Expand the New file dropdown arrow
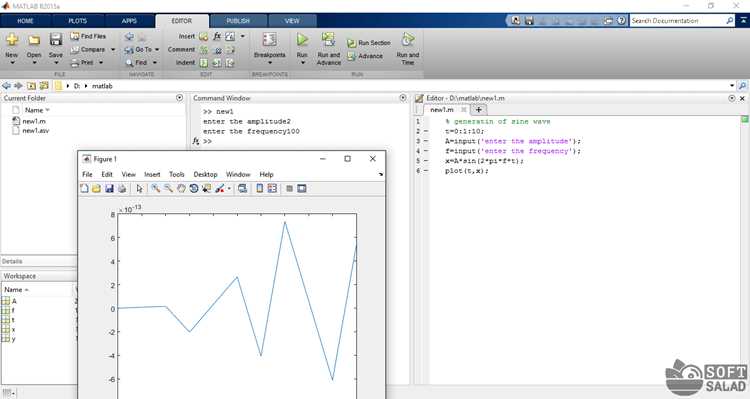Viewport: 750px width, 399px height. [x=12, y=63]
